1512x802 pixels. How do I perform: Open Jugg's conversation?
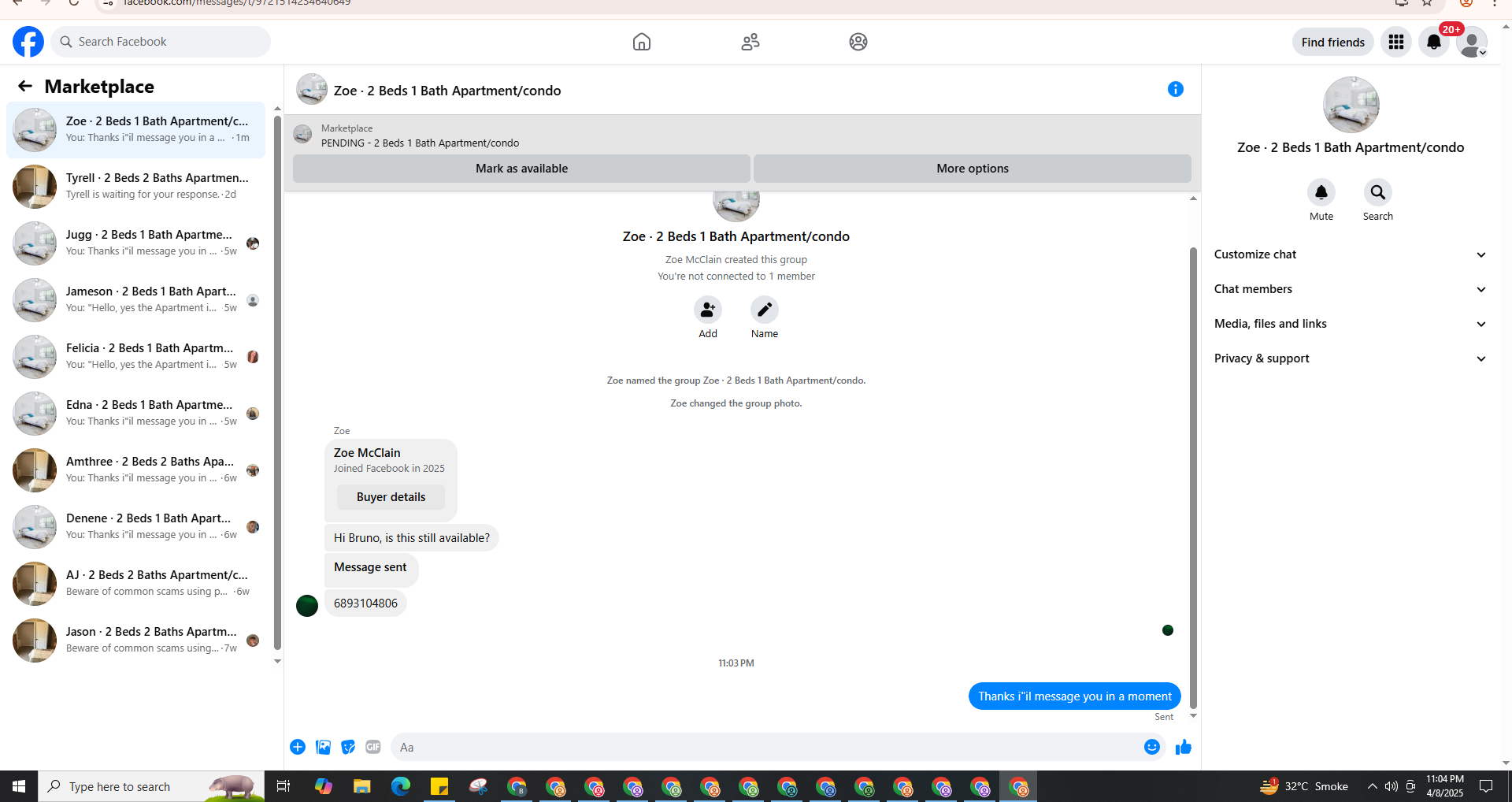(135, 243)
